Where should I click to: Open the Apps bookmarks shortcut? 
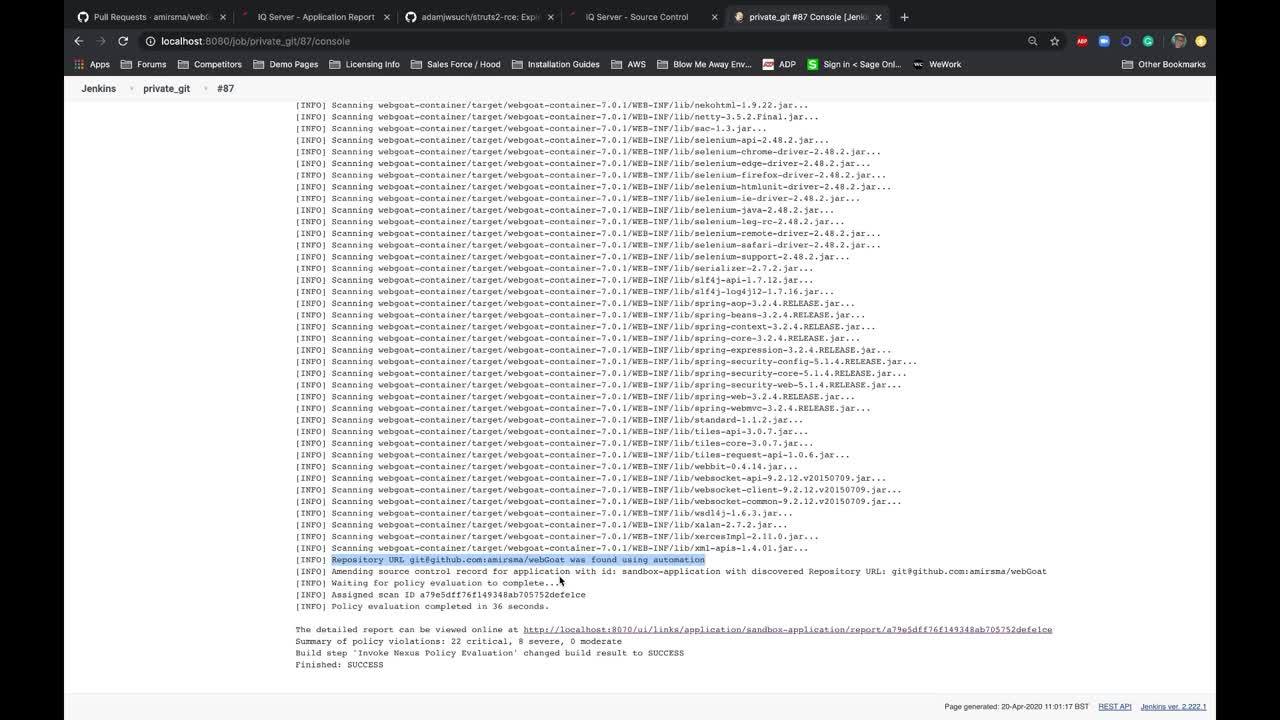coord(92,64)
